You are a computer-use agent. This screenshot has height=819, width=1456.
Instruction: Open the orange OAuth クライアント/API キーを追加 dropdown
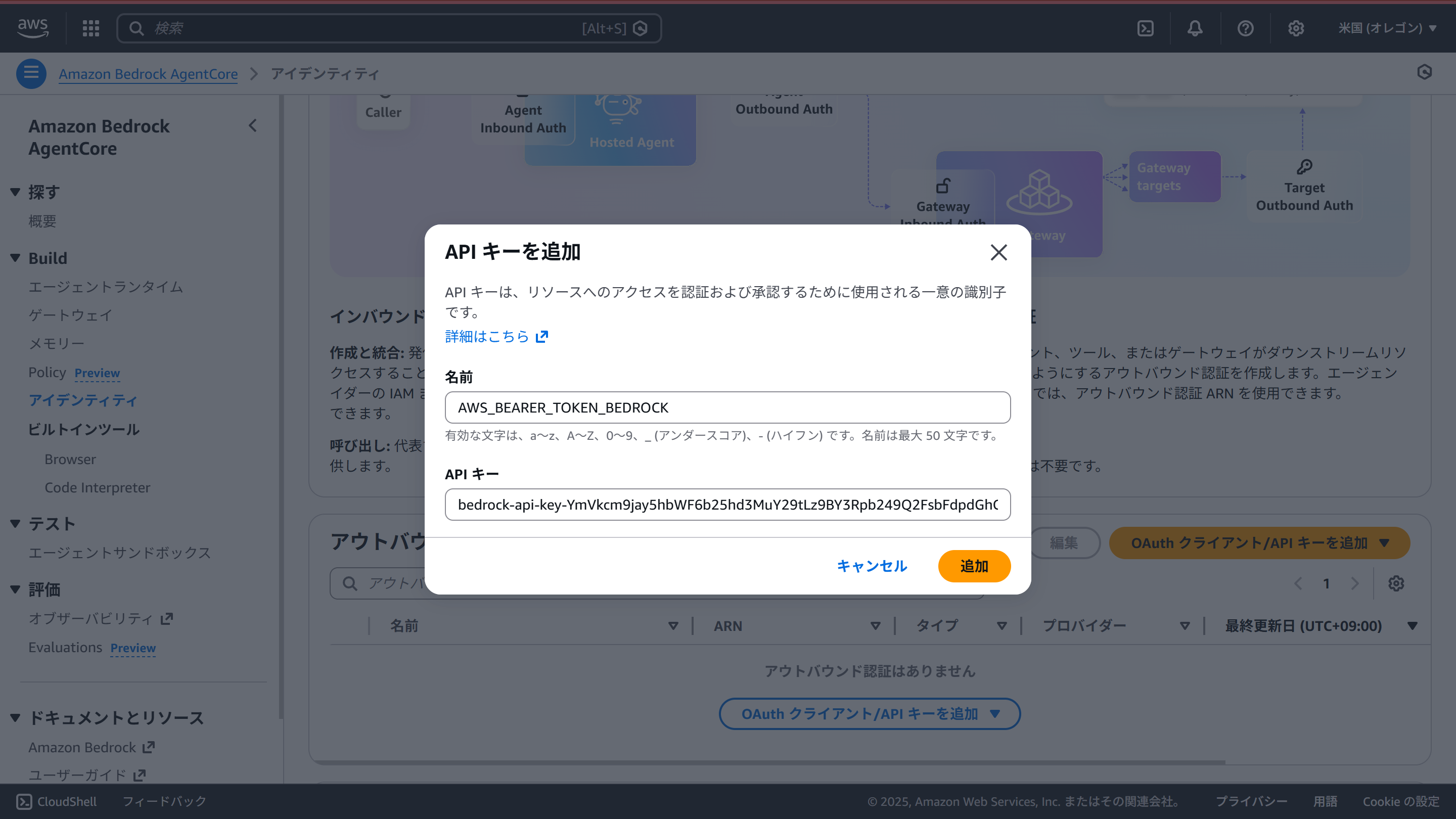tap(1259, 543)
